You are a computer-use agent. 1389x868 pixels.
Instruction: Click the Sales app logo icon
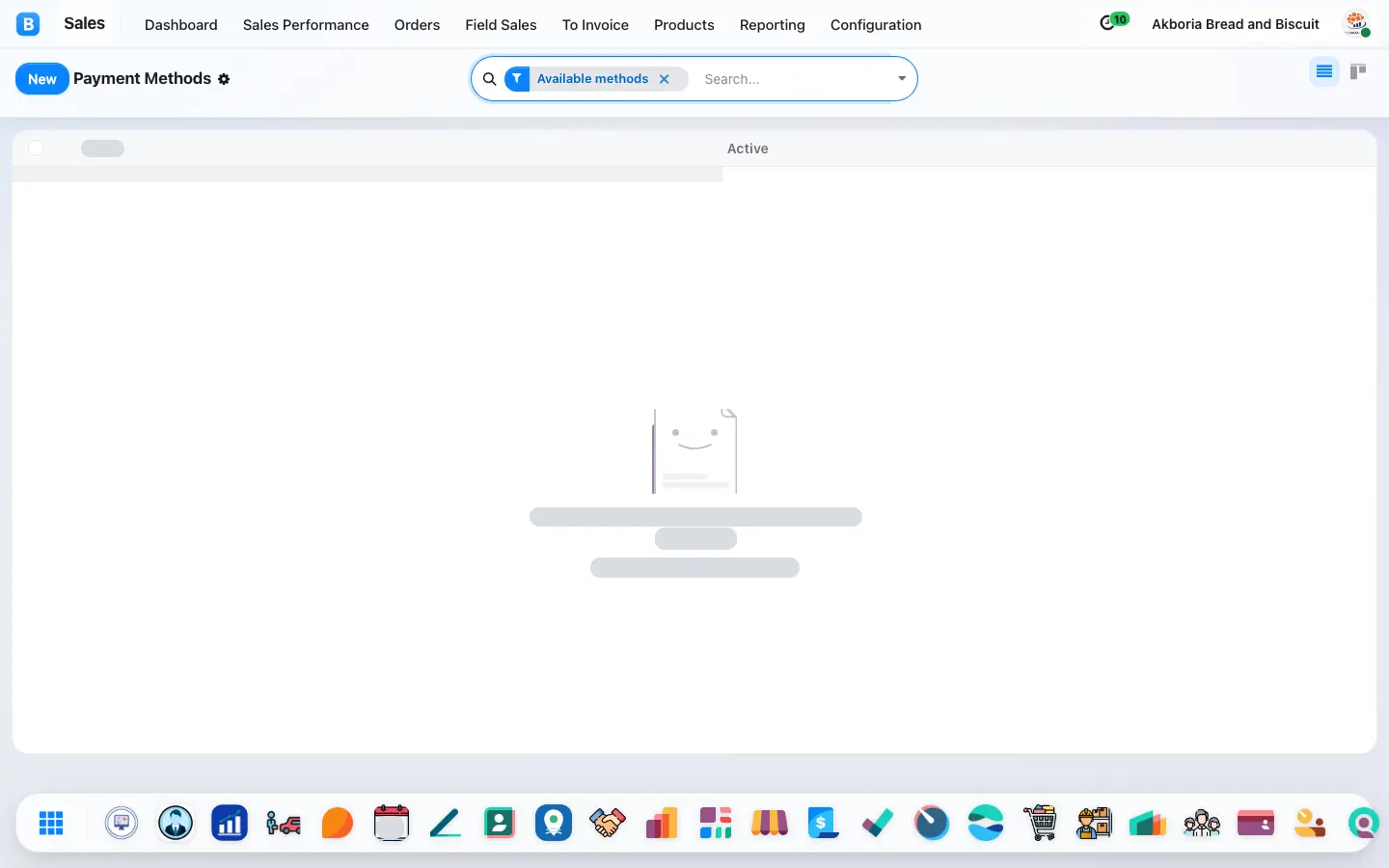[28, 24]
